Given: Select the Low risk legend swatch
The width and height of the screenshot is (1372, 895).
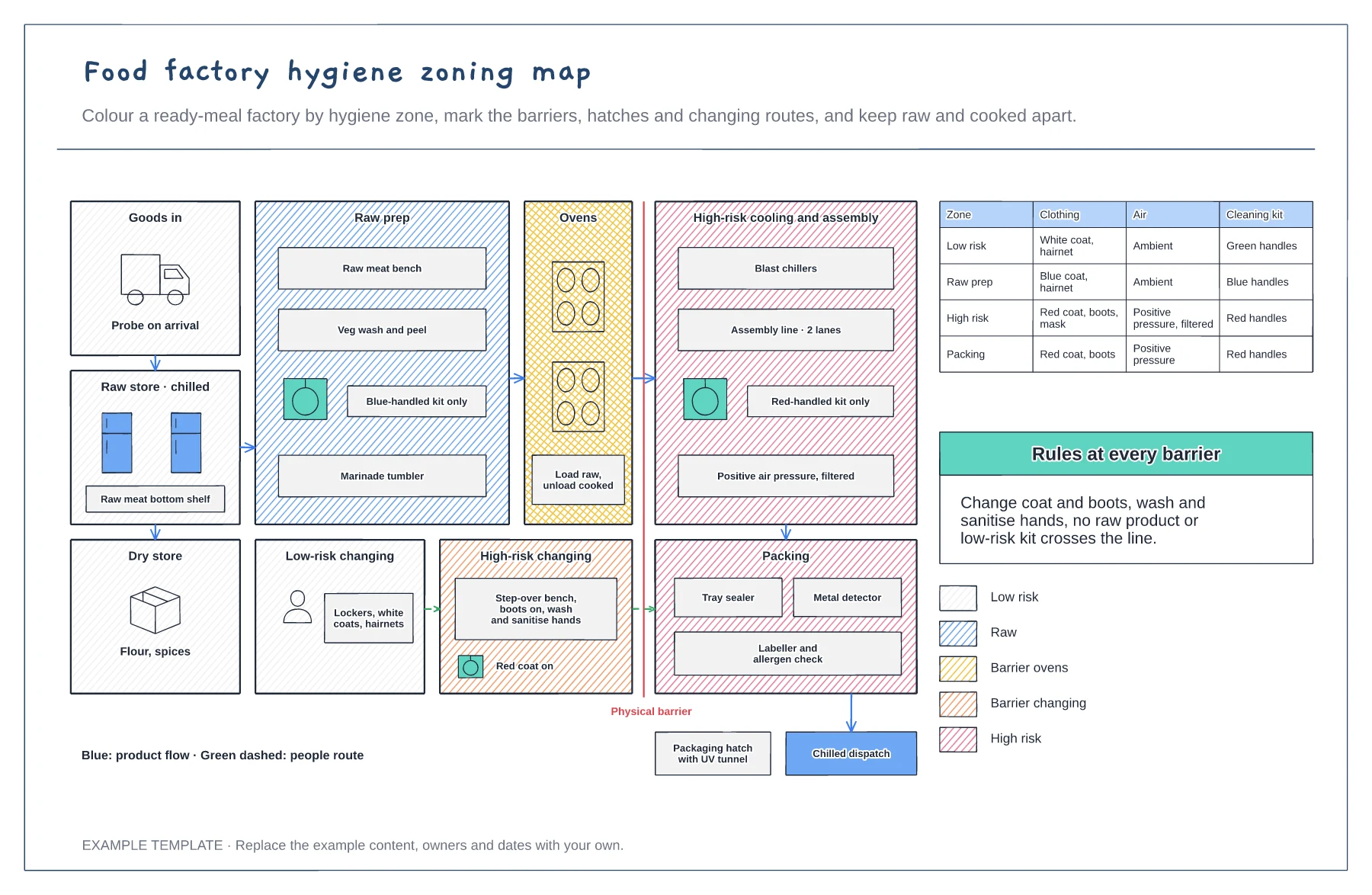Looking at the screenshot, I should click(958, 598).
